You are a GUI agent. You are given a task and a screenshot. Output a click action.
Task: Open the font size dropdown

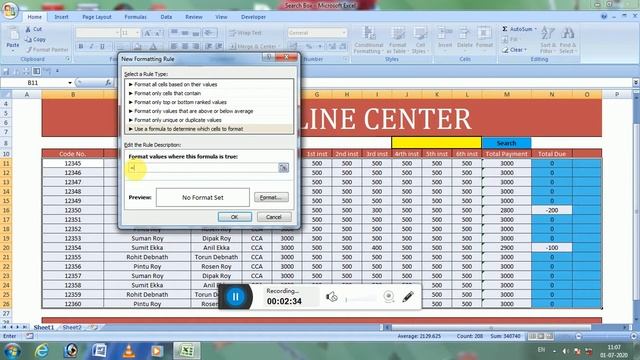pyautogui.click(x=137, y=33)
